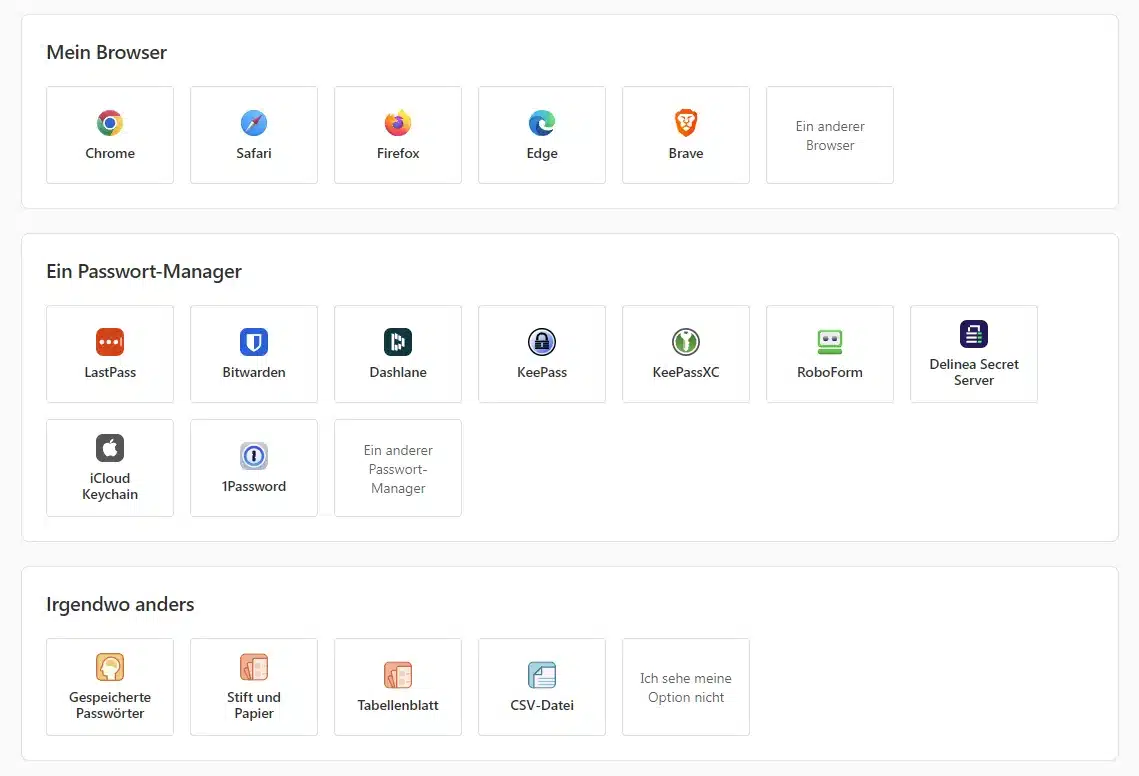
Task: Click the 'RoboForm' label text
Action: pyautogui.click(x=830, y=372)
